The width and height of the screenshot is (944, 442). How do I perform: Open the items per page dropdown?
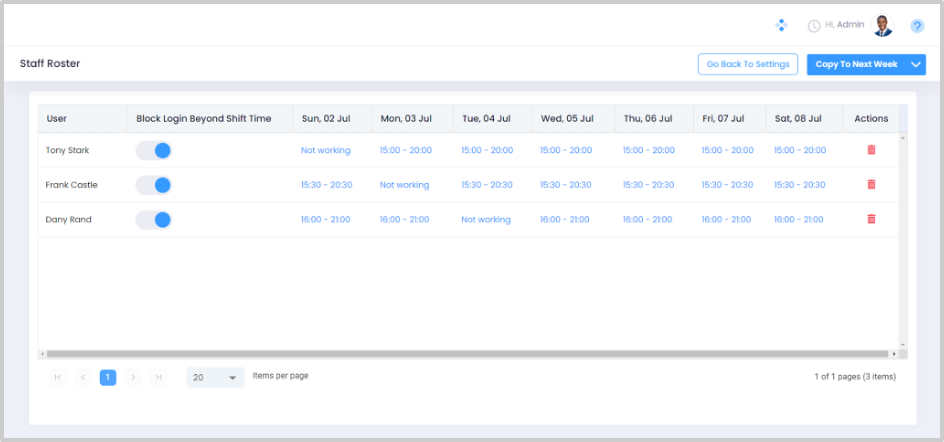tap(215, 377)
